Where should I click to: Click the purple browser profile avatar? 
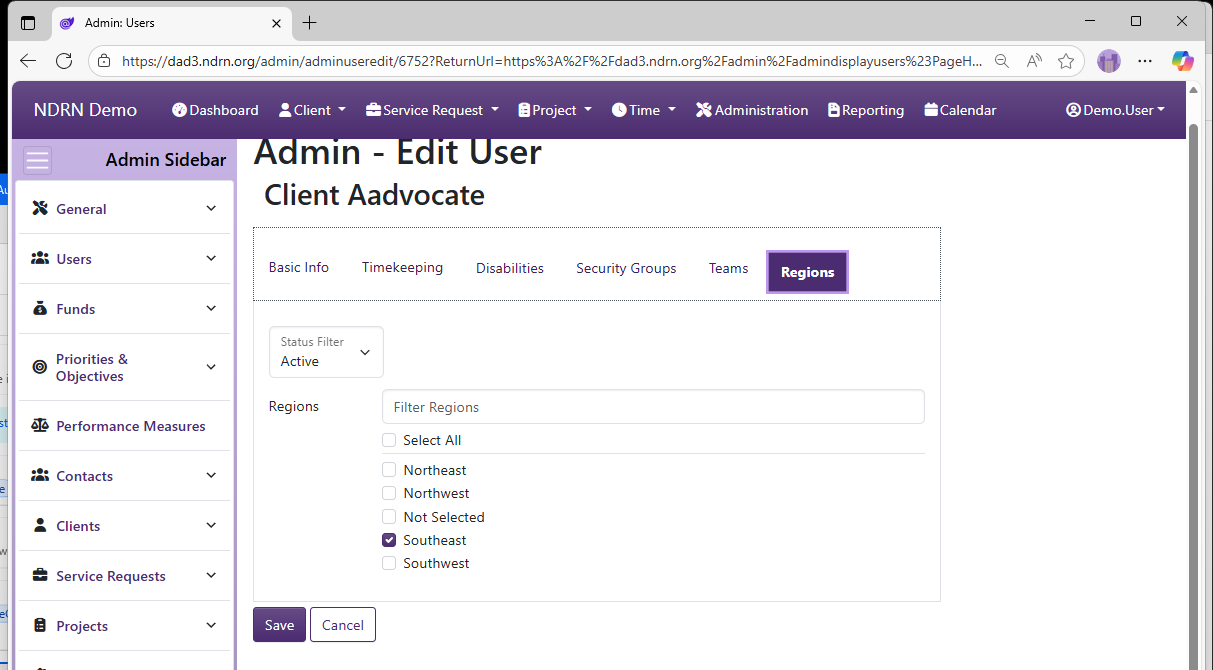pyautogui.click(x=1109, y=61)
